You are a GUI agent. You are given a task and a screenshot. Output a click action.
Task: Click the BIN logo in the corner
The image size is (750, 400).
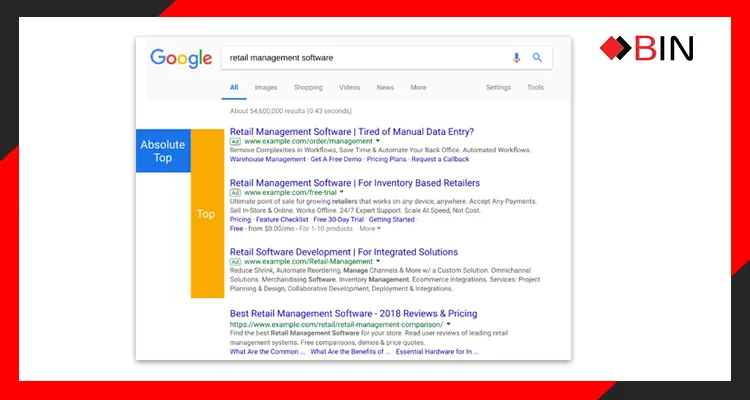[x=647, y=47]
